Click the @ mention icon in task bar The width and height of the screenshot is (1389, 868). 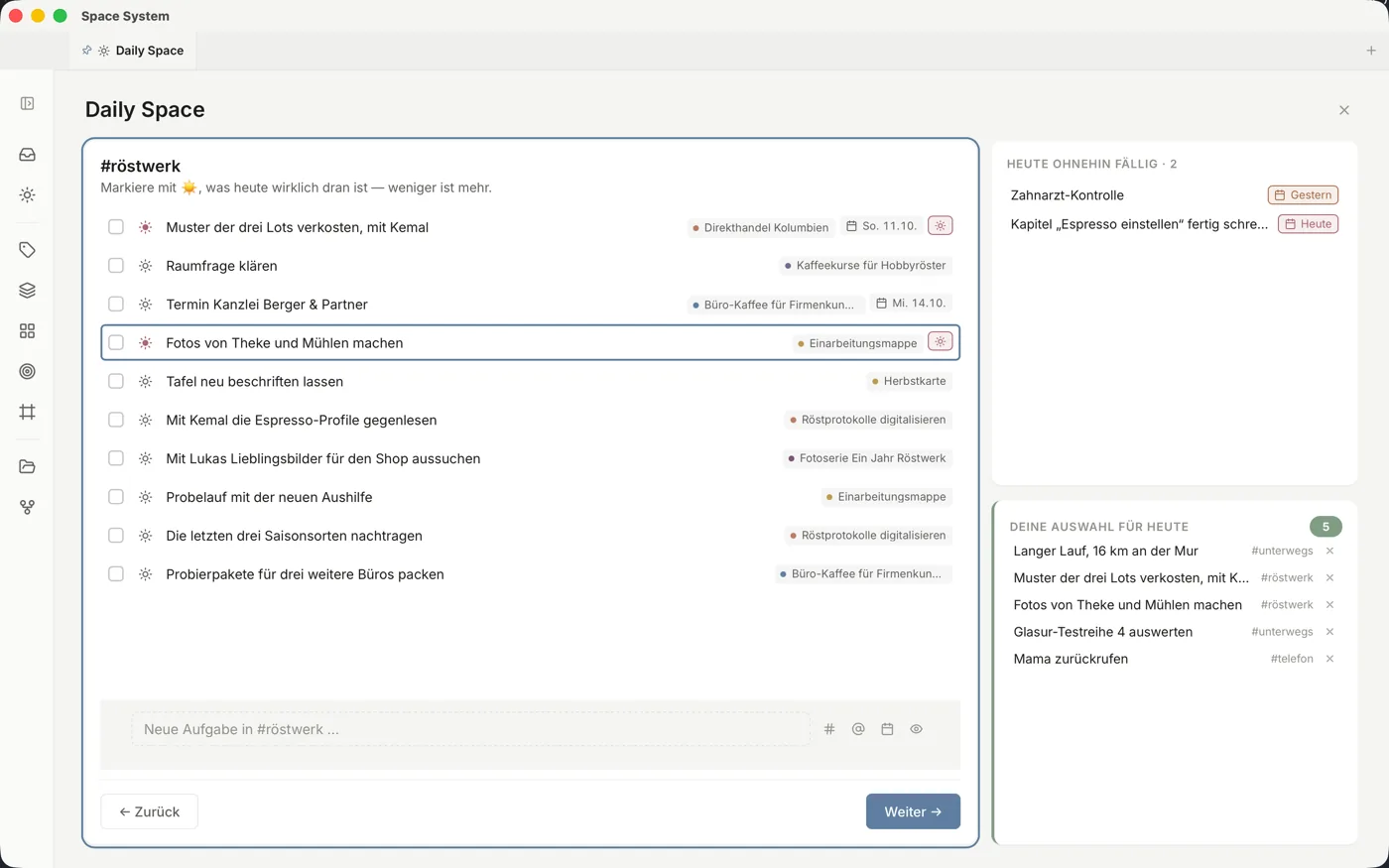coord(858,729)
